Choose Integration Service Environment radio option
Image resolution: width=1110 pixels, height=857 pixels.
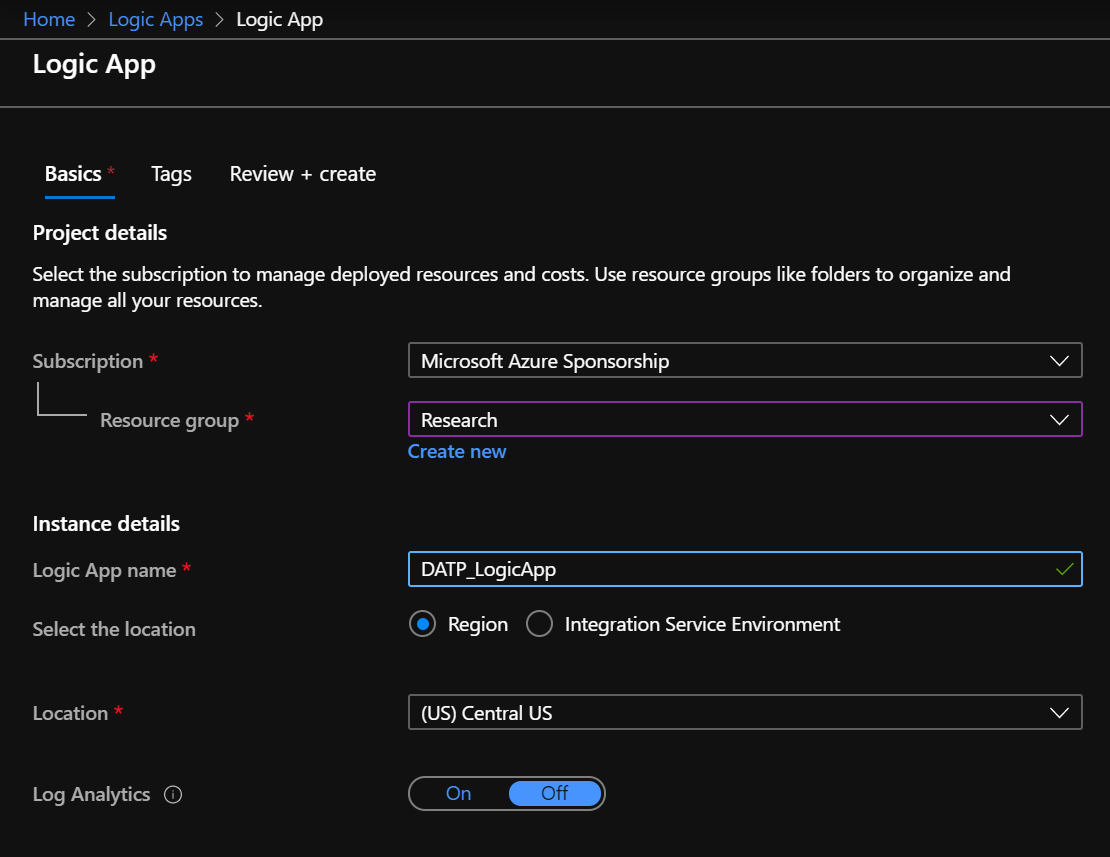(x=540, y=625)
